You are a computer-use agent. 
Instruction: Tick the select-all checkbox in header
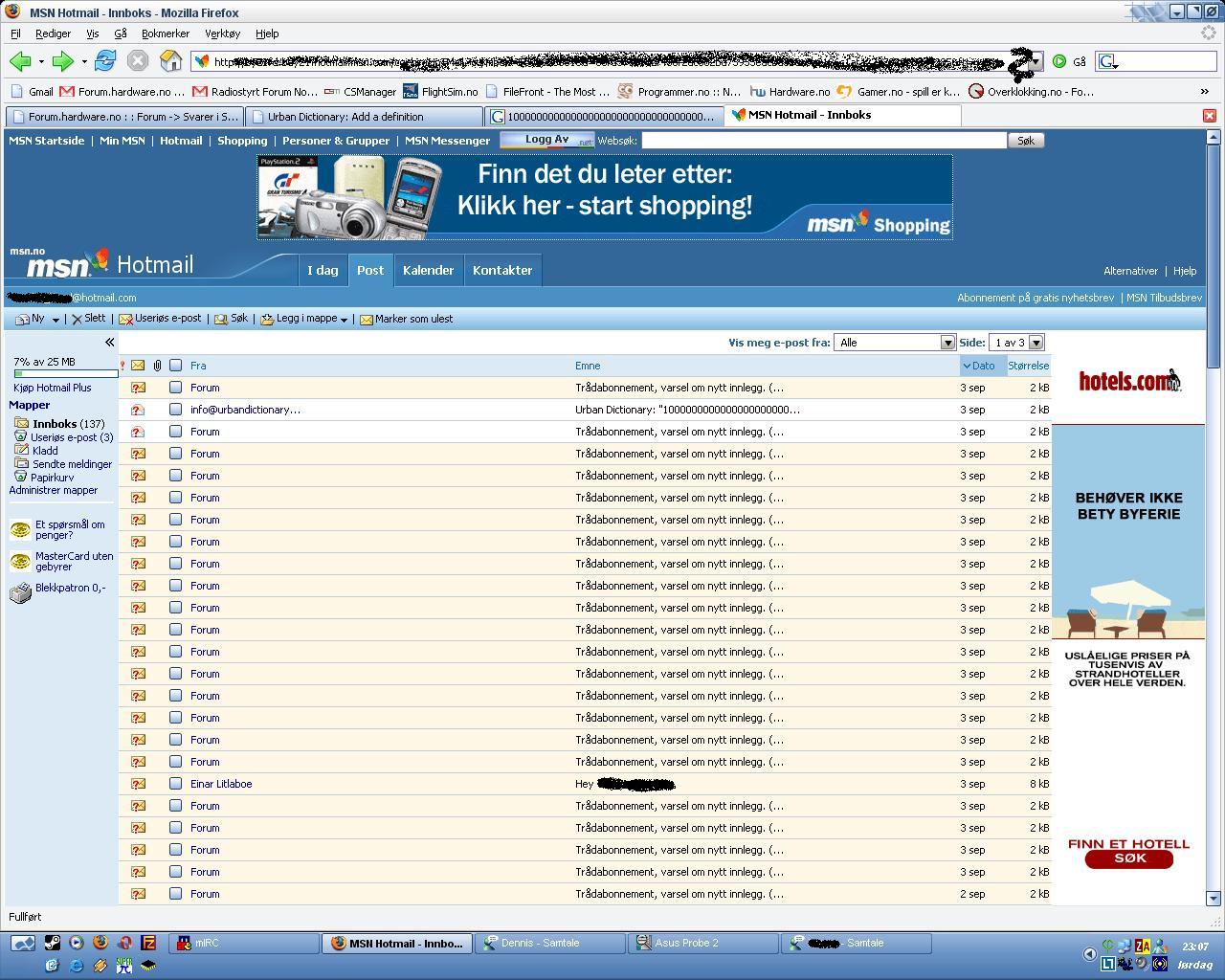tap(176, 366)
